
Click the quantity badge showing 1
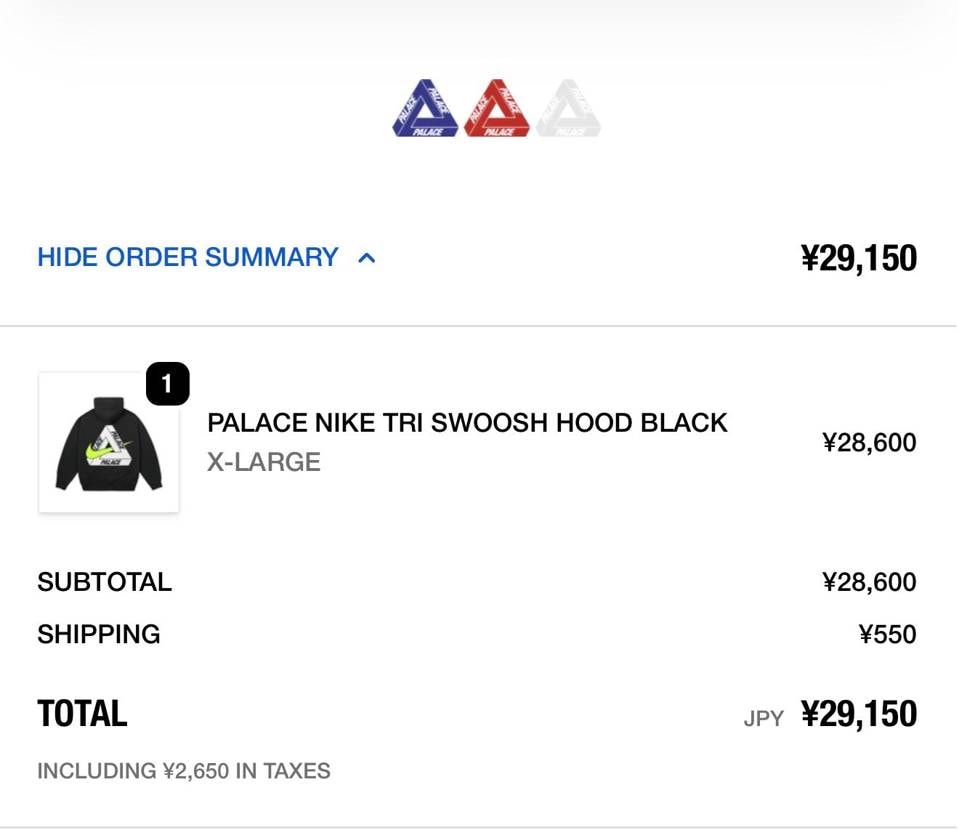[167, 384]
